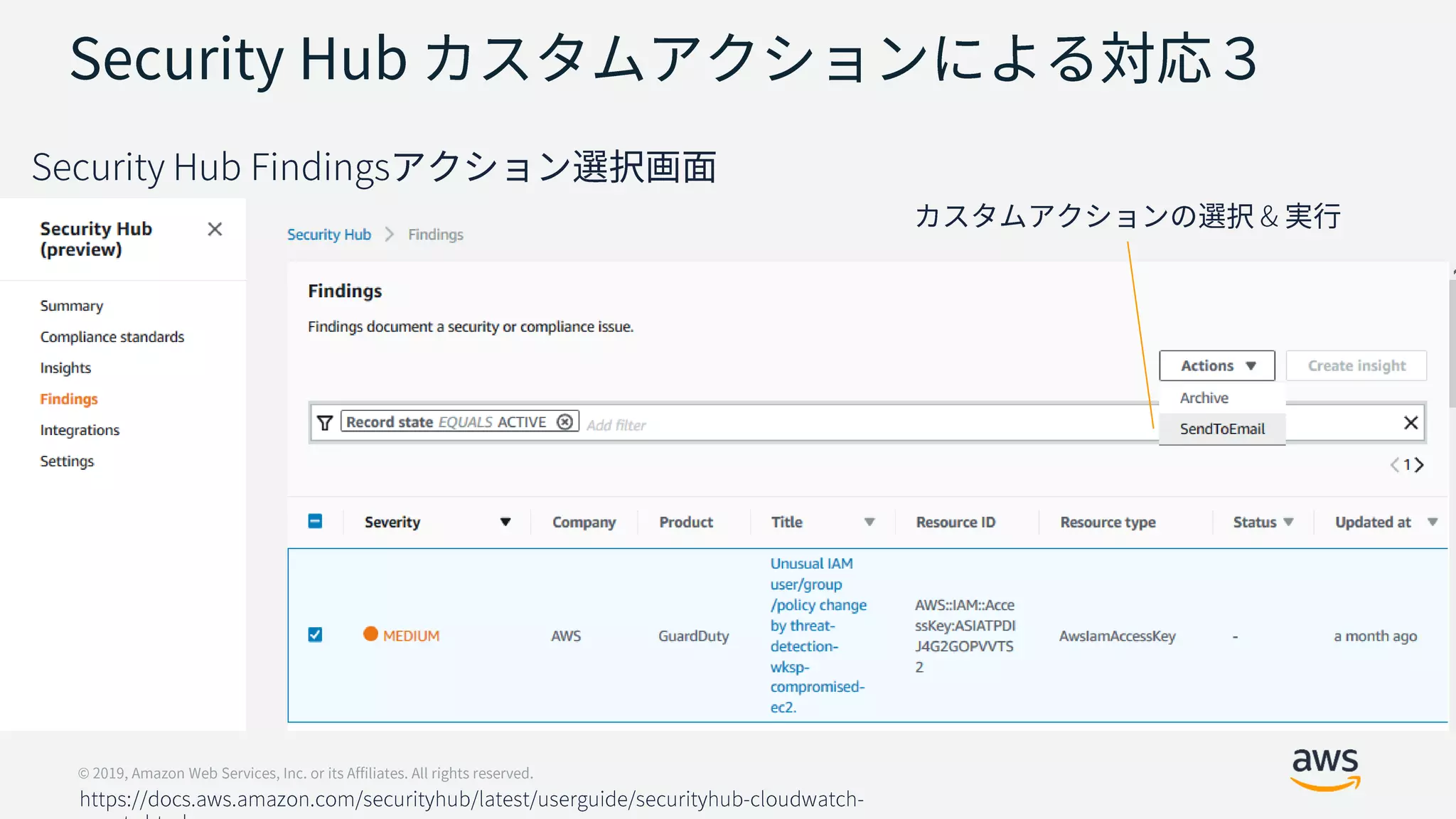Sort by Severity column arrow
Viewport: 1456px width, 819px height.
[505, 522]
